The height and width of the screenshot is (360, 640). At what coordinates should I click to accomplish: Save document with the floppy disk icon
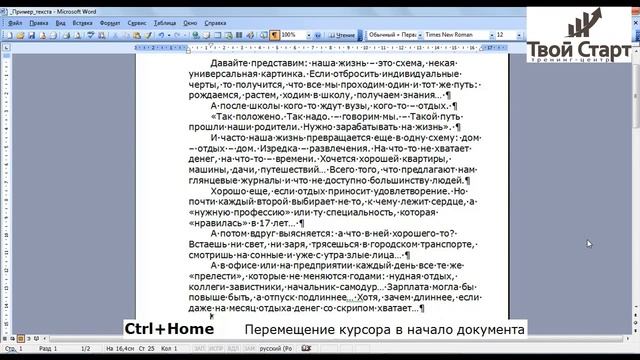point(31,36)
